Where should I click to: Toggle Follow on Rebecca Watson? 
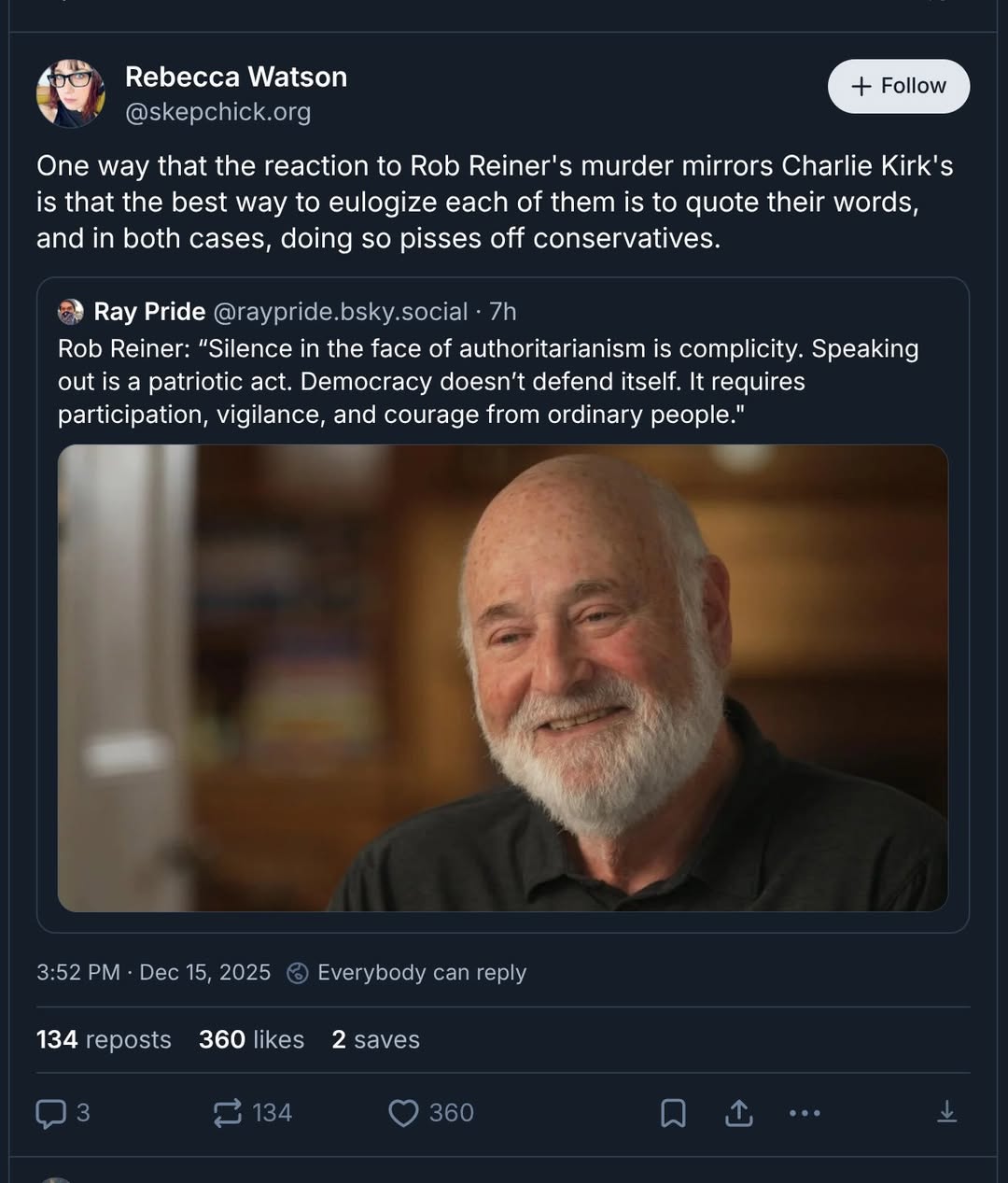point(897,86)
